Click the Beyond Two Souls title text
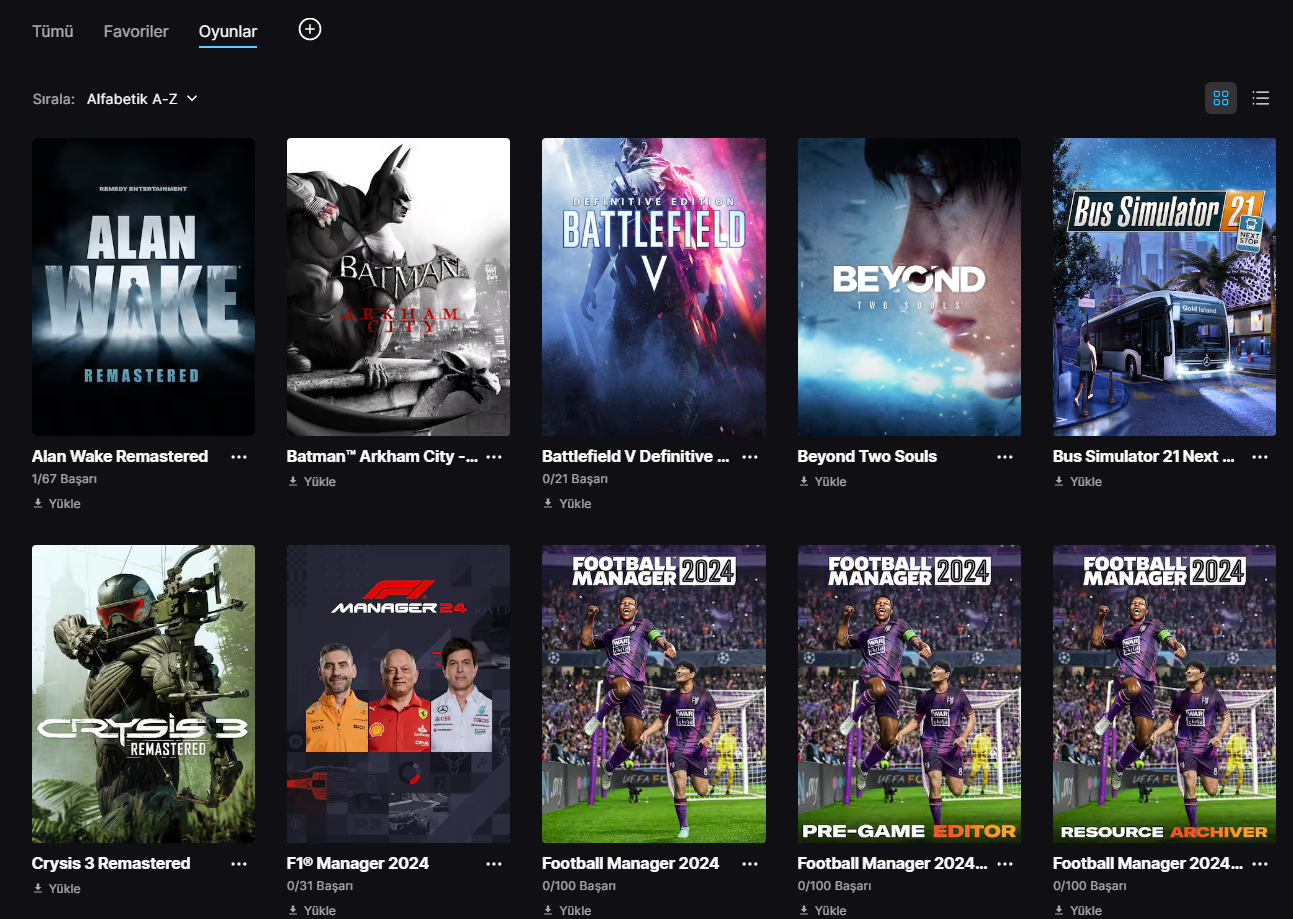This screenshot has width=1293, height=919. click(x=867, y=456)
